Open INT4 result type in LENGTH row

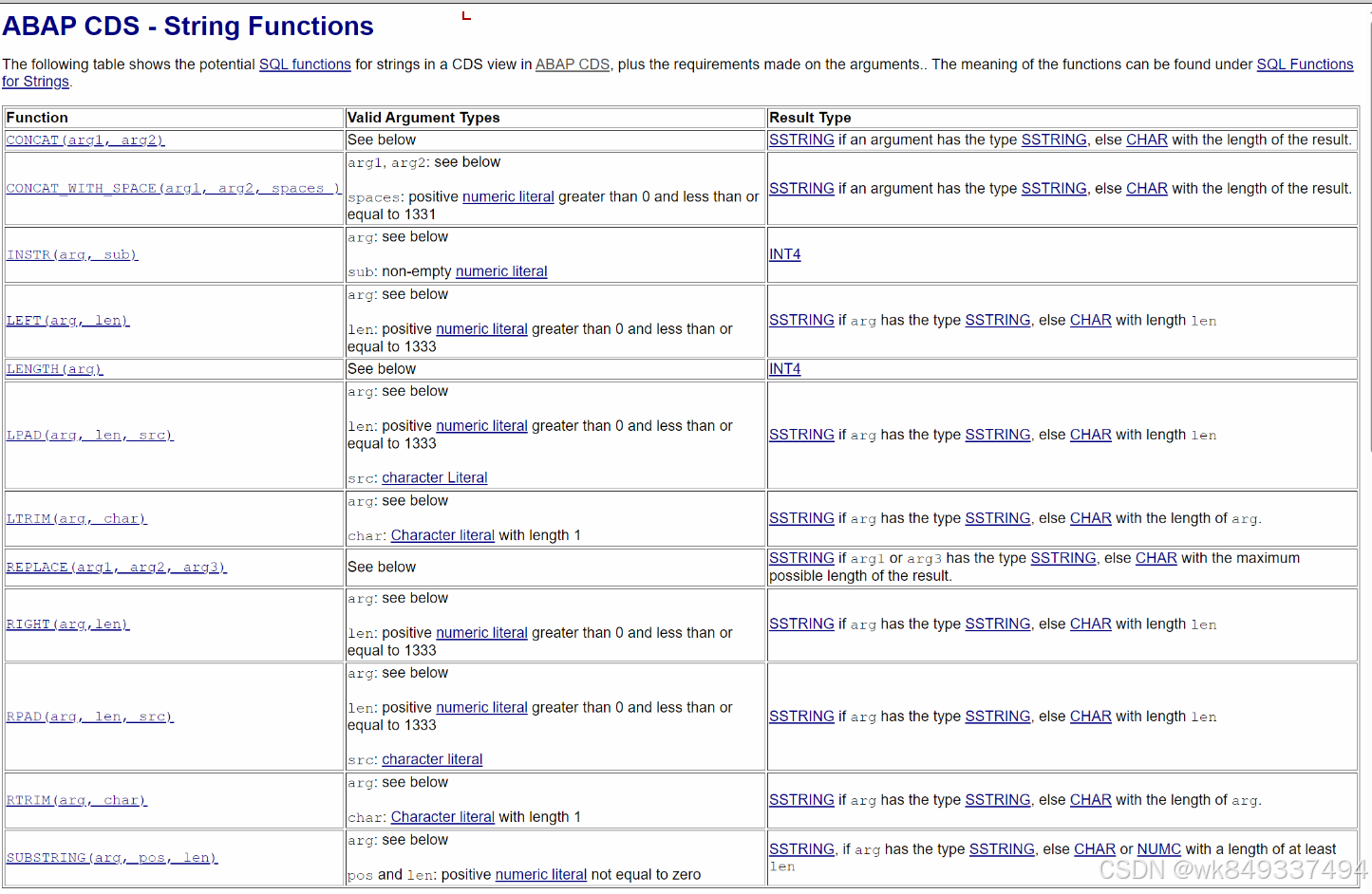(x=785, y=369)
